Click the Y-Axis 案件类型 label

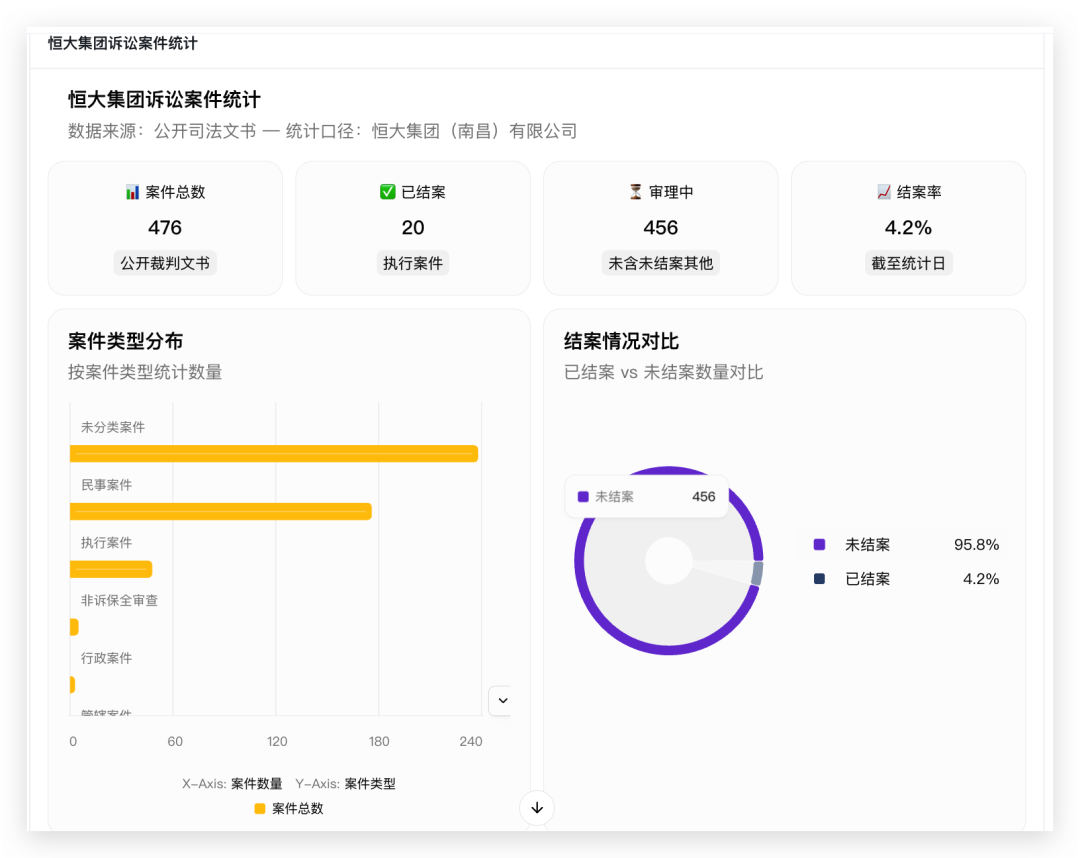[x=346, y=784]
